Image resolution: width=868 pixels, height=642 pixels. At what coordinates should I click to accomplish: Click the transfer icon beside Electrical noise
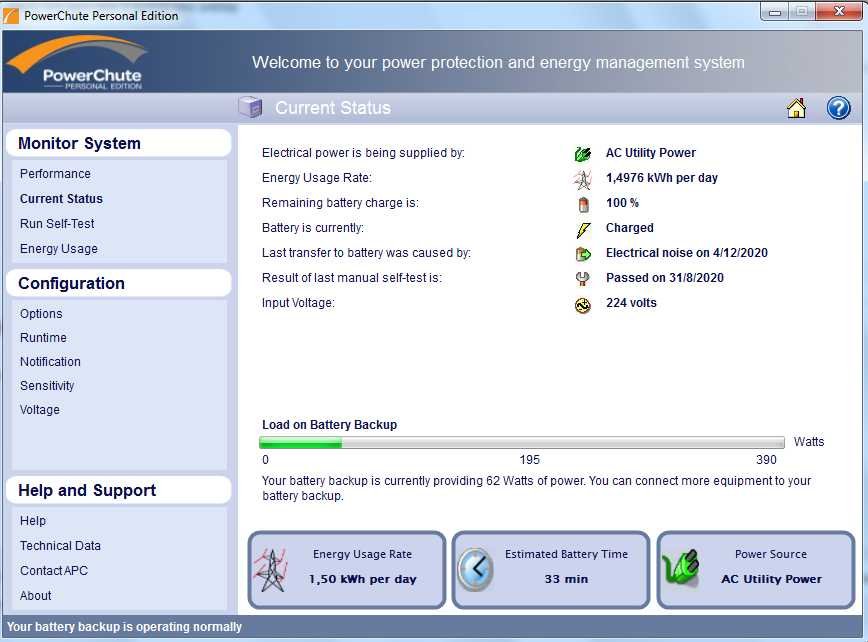click(x=583, y=254)
